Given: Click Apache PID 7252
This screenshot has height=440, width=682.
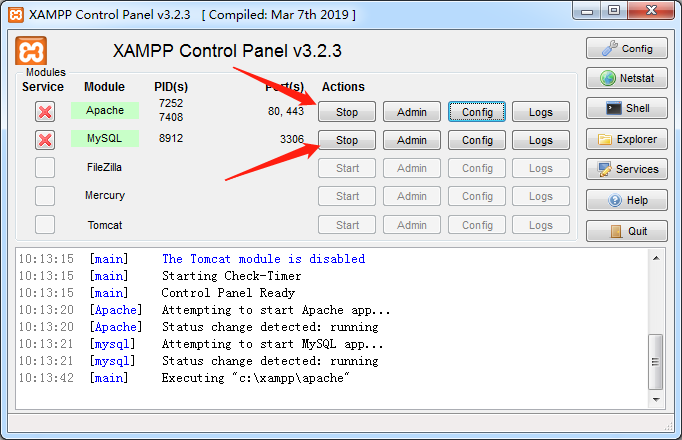Looking at the screenshot, I should 171,103.
